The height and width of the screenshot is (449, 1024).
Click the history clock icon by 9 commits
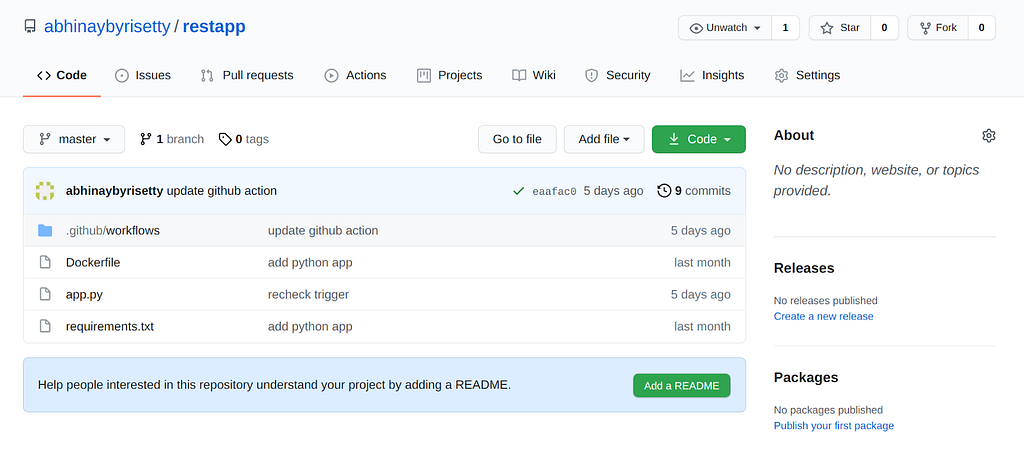pyautogui.click(x=664, y=191)
